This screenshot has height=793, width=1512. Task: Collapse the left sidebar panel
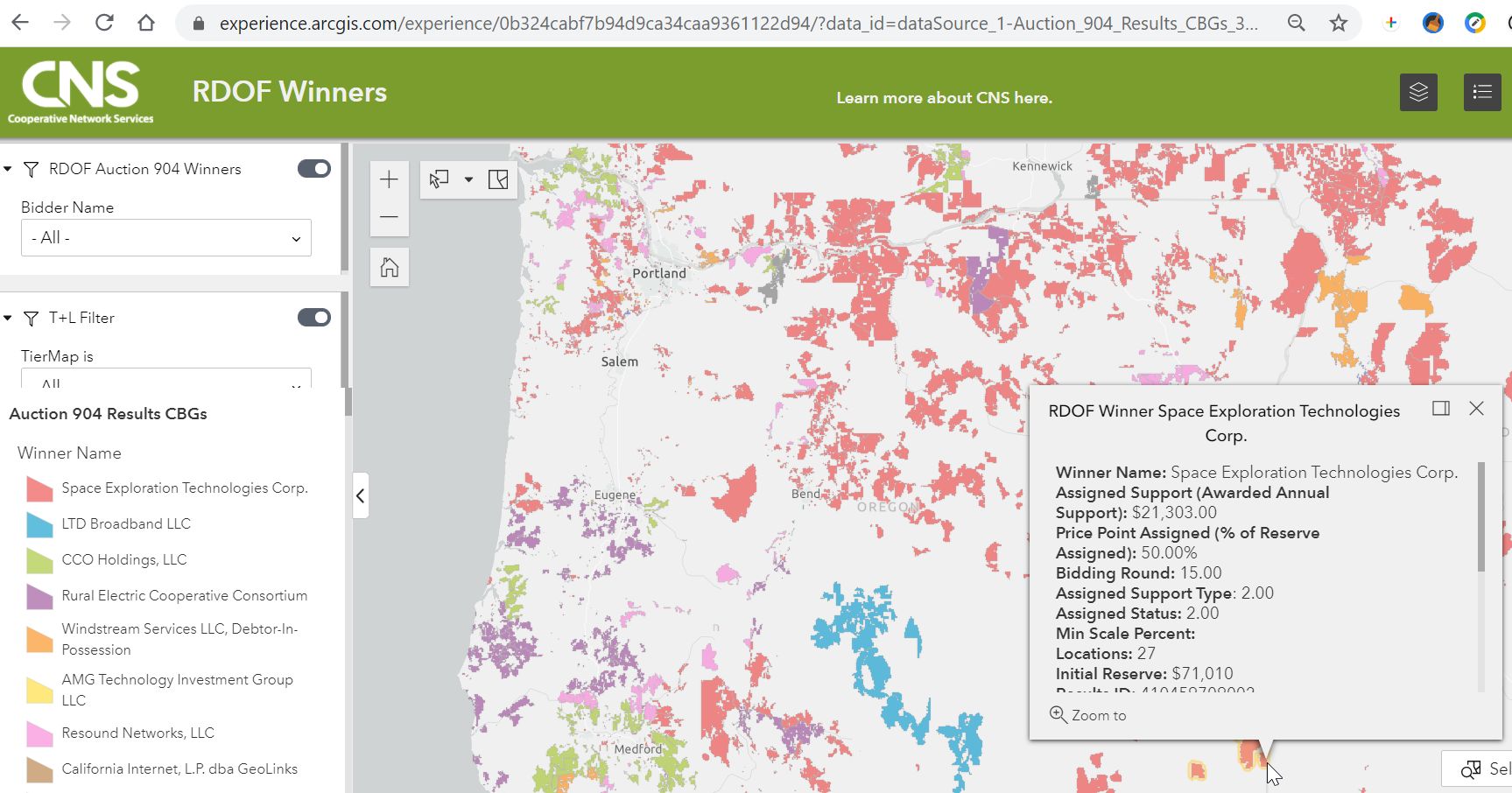(361, 496)
